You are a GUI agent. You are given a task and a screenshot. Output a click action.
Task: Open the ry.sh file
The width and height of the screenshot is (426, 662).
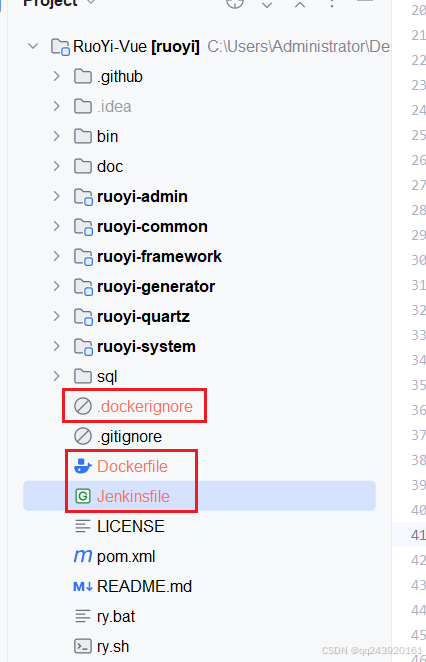[113, 647]
